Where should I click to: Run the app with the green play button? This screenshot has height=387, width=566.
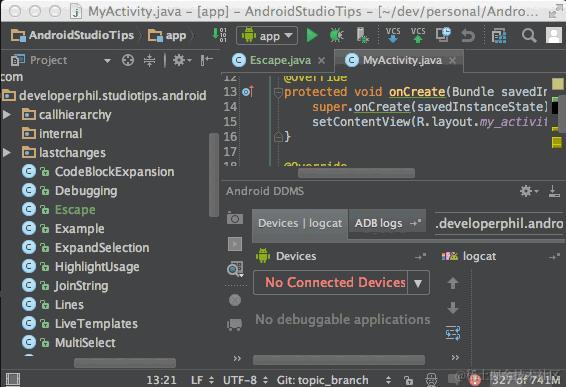coord(312,35)
